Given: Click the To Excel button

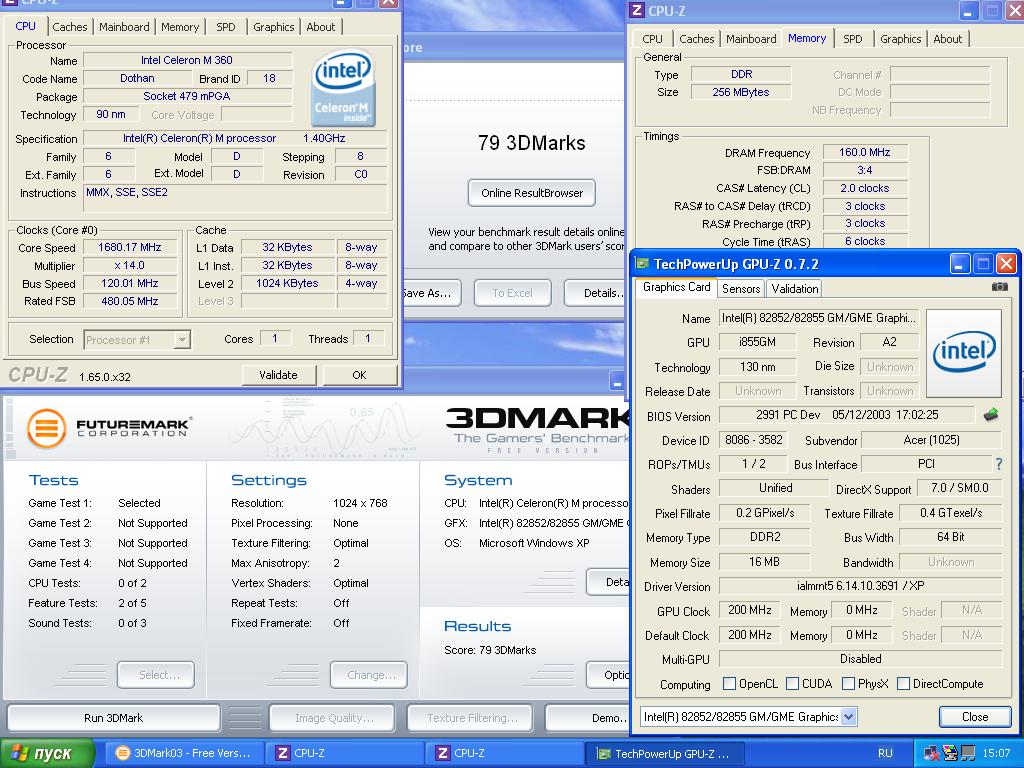Looking at the screenshot, I should pos(512,293).
